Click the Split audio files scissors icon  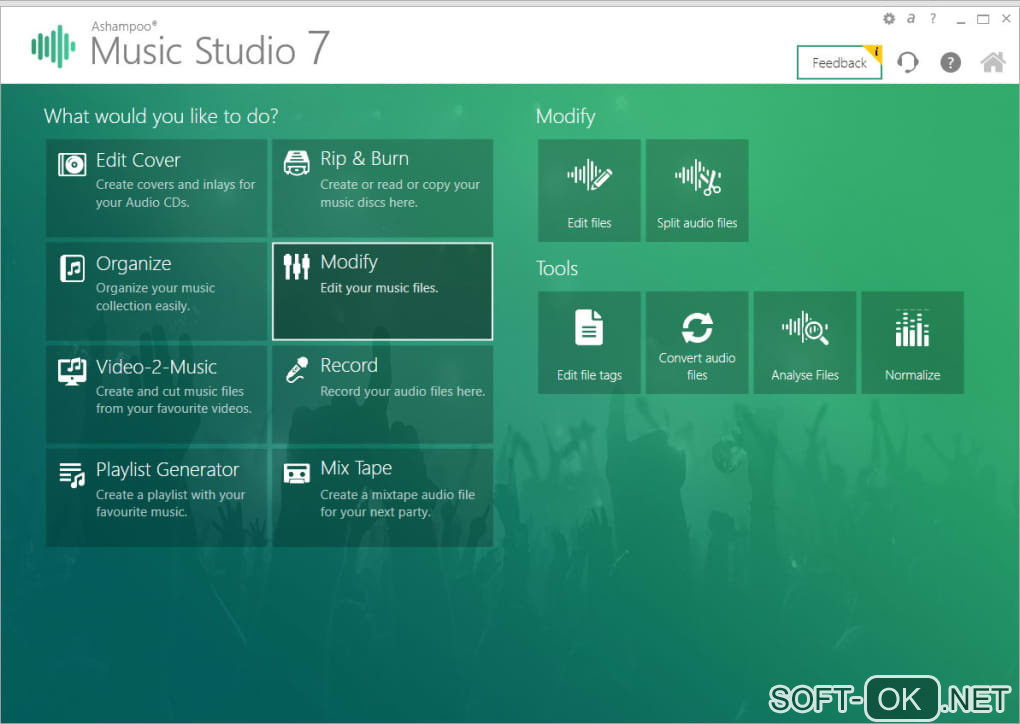[697, 176]
